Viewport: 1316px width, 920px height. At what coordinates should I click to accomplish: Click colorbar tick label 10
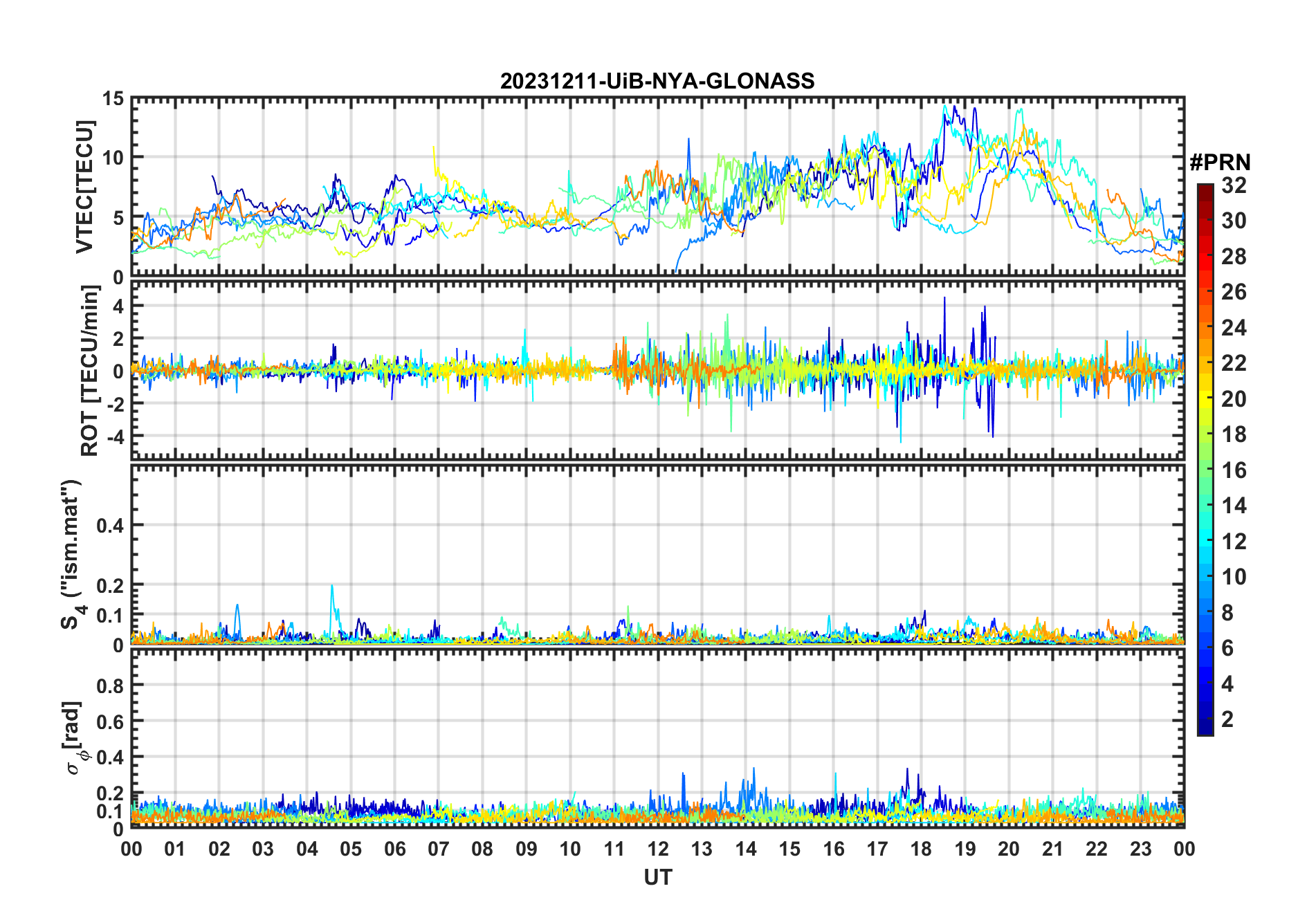tap(1234, 577)
